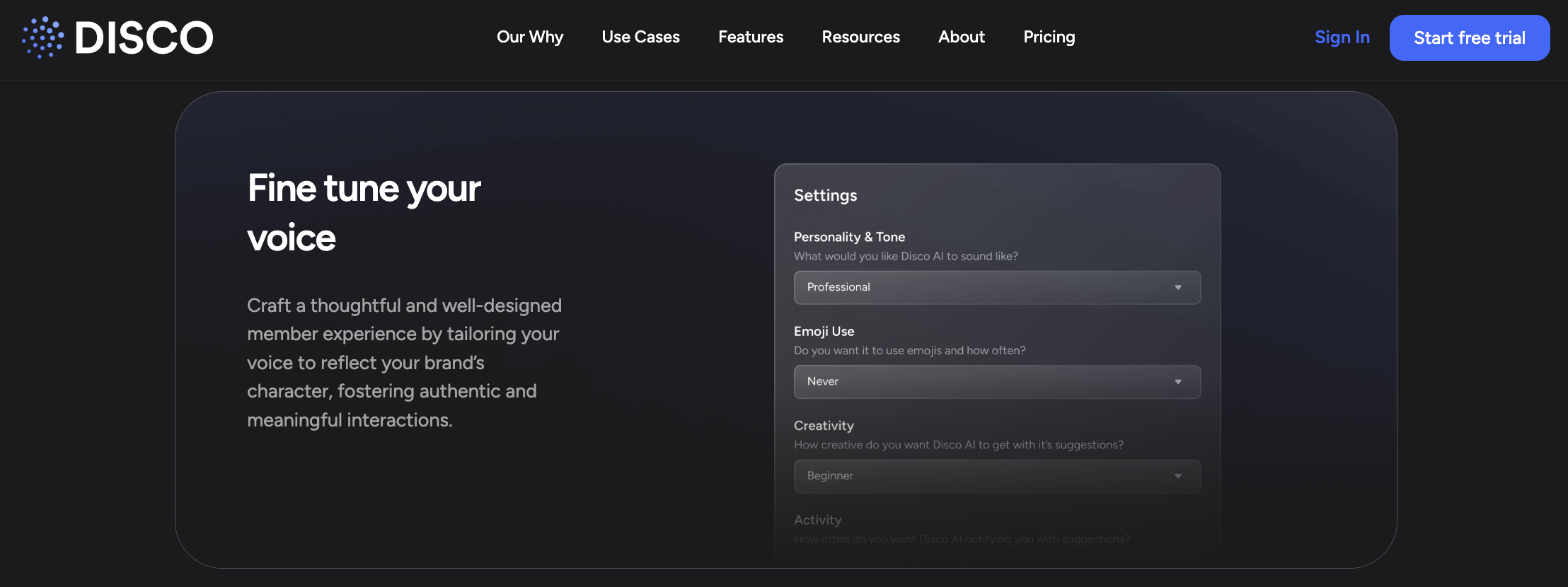Viewport: 1568px width, 587px height.
Task: Click the Creativity label
Action: tap(824, 426)
